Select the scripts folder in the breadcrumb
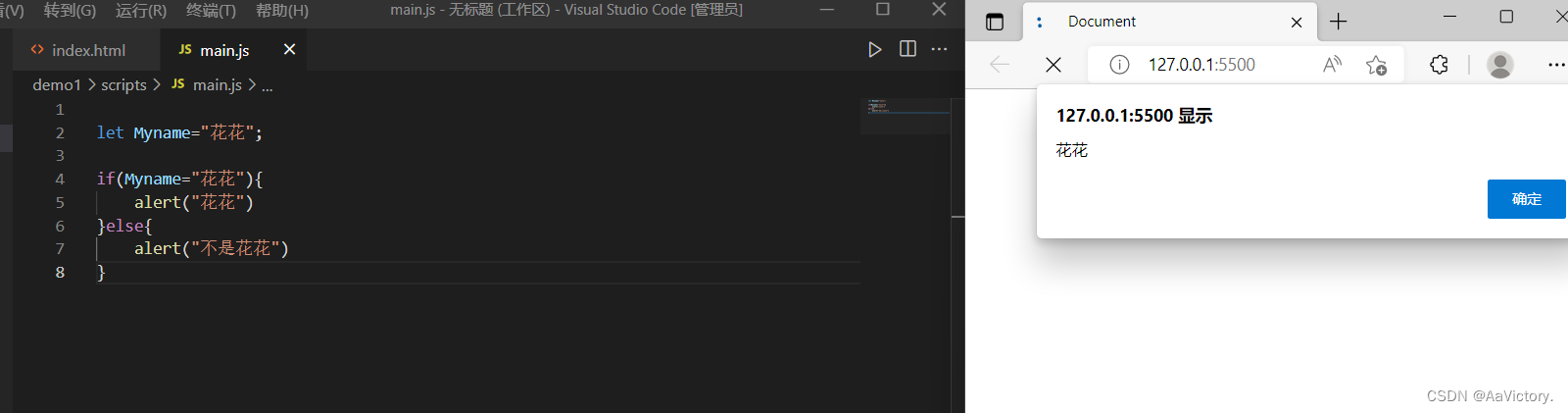Image resolution: width=1568 pixels, height=413 pixels. point(123,85)
